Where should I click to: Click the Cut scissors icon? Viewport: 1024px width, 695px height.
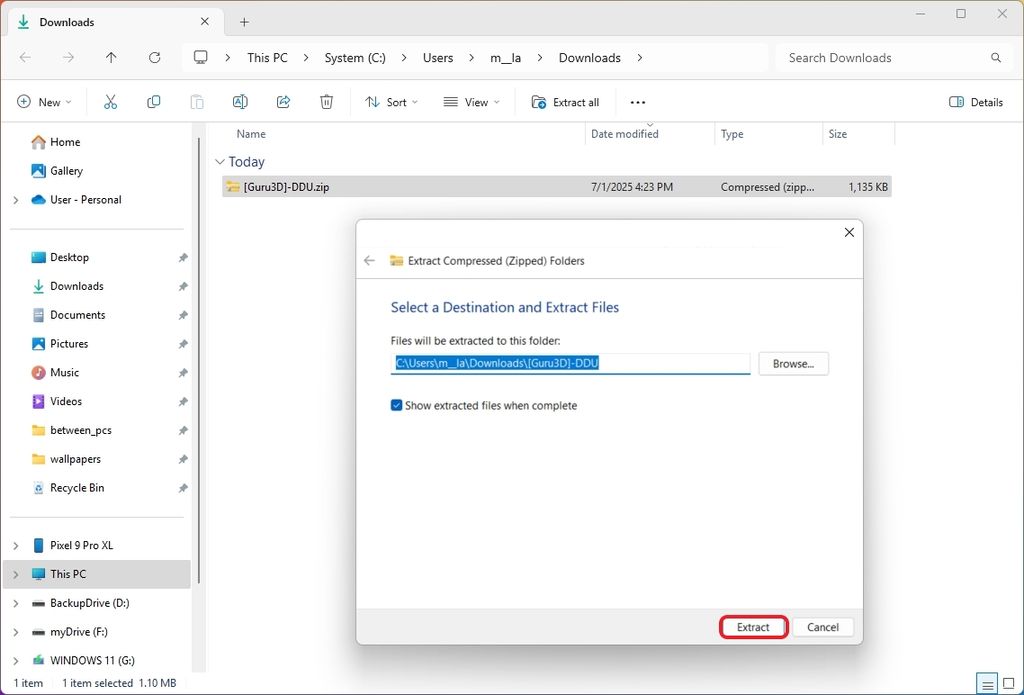(x=110, y=102)
